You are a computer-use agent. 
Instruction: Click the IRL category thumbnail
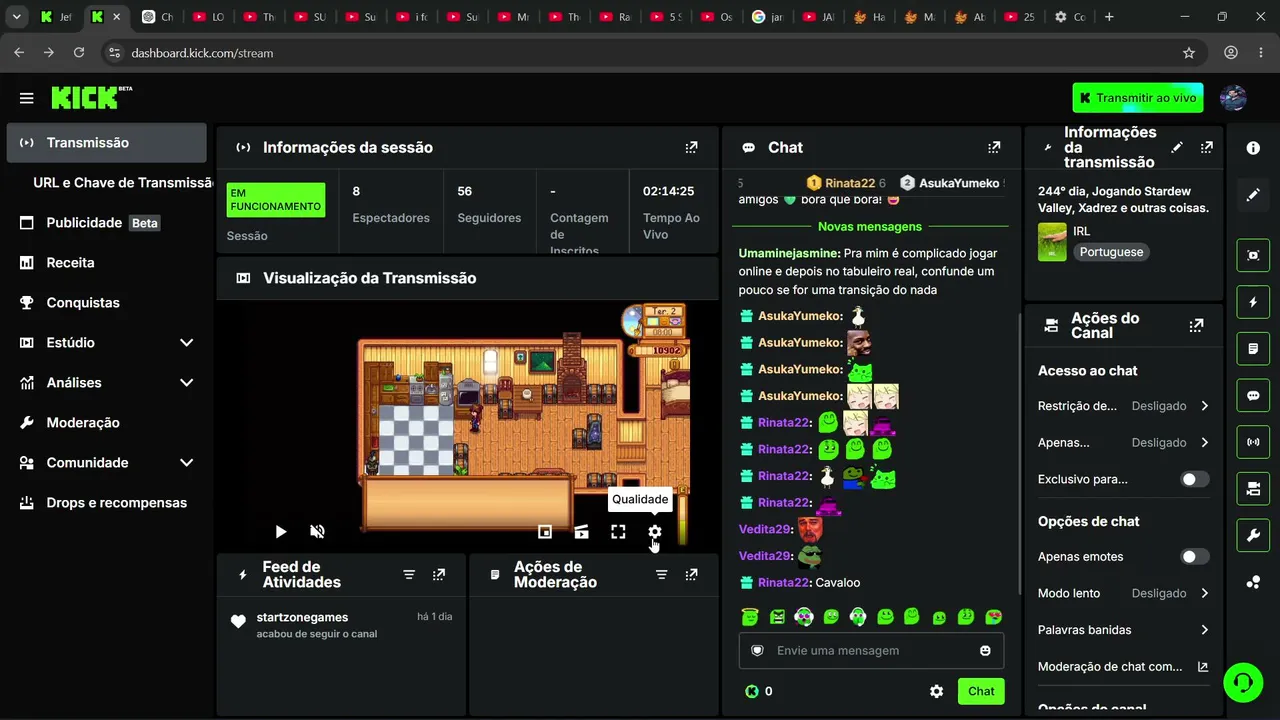pos(1052,242)
